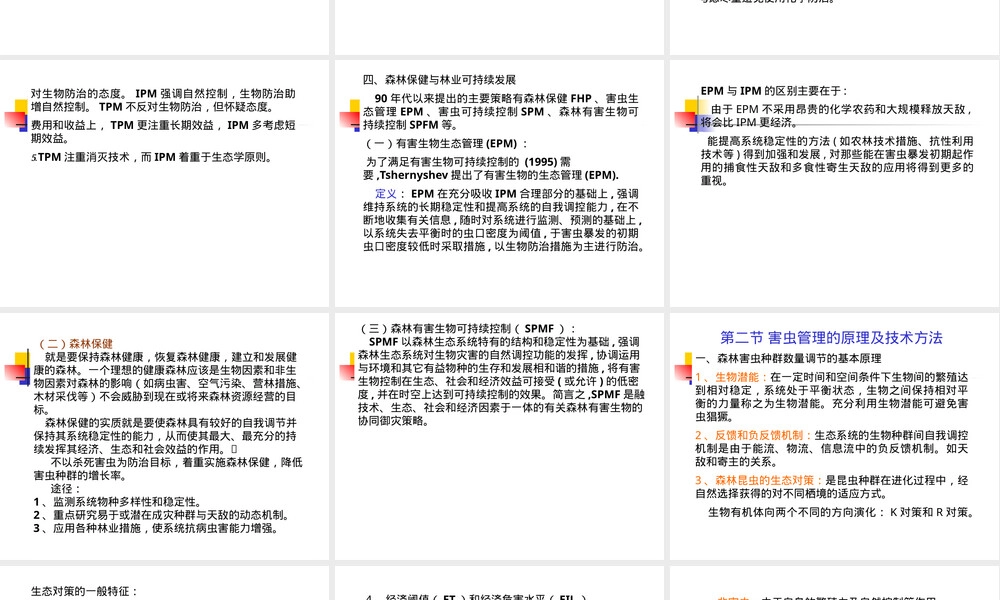Click the line about K 对策和 R 对策
This screenshot has width=1000, height=600.
pos(842,513)
